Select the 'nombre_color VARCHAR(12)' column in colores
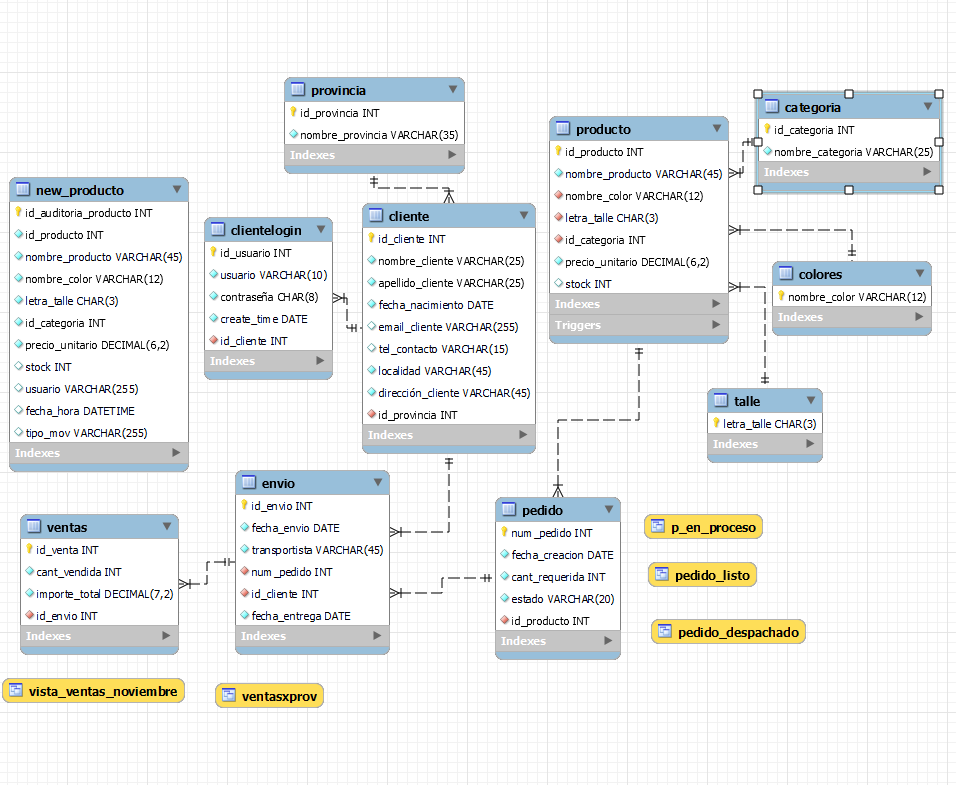Image resolution: width=956 pixels, height=785 pixels. tap(852, 297)
